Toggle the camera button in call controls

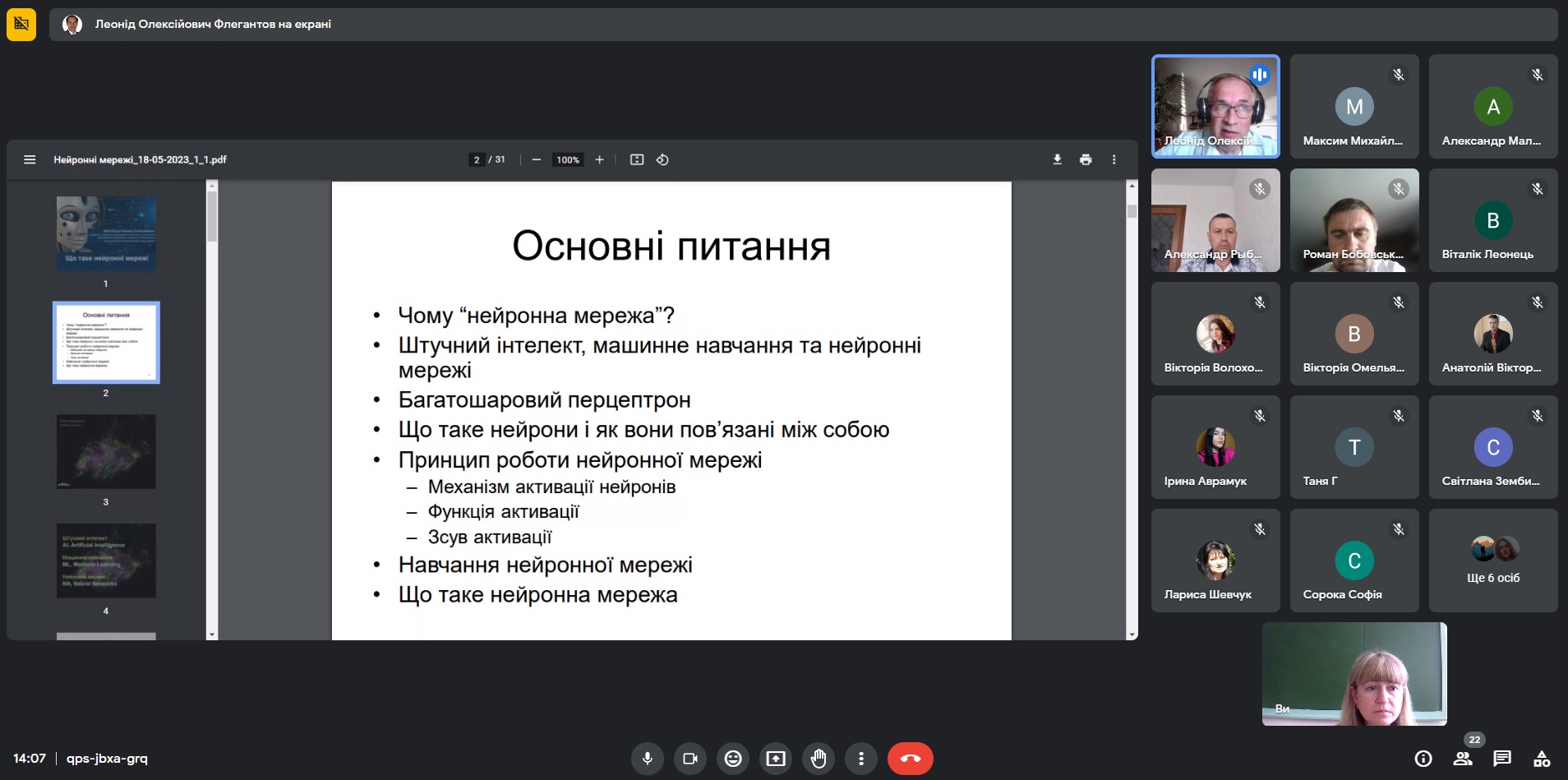click(690, 759)
